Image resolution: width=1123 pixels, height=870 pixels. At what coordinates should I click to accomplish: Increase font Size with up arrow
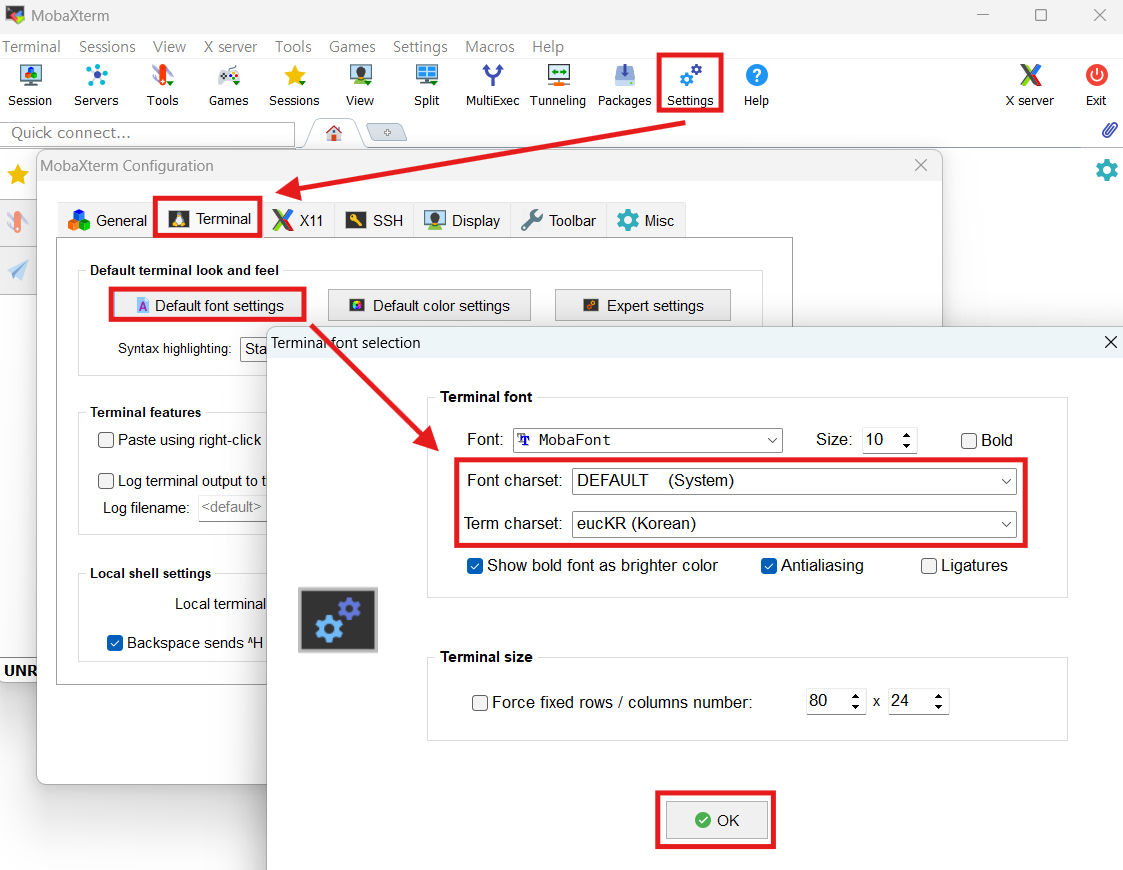coord(907,434)
